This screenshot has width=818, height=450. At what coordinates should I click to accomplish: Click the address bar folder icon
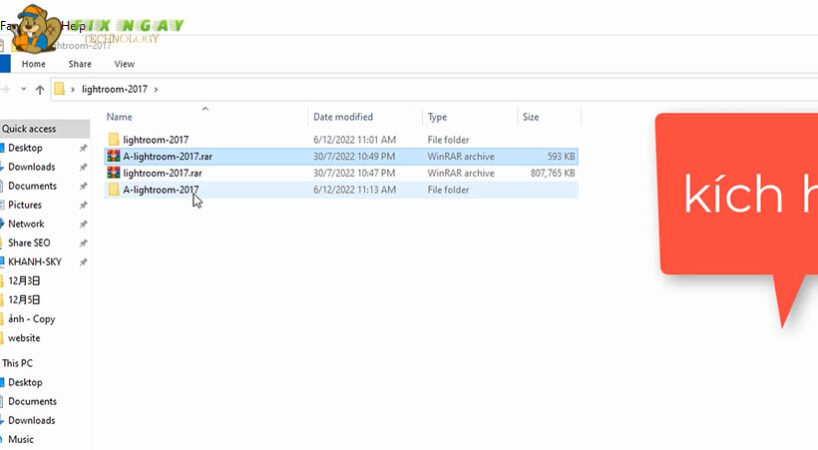pyautogui.click(x=60, y=89)
